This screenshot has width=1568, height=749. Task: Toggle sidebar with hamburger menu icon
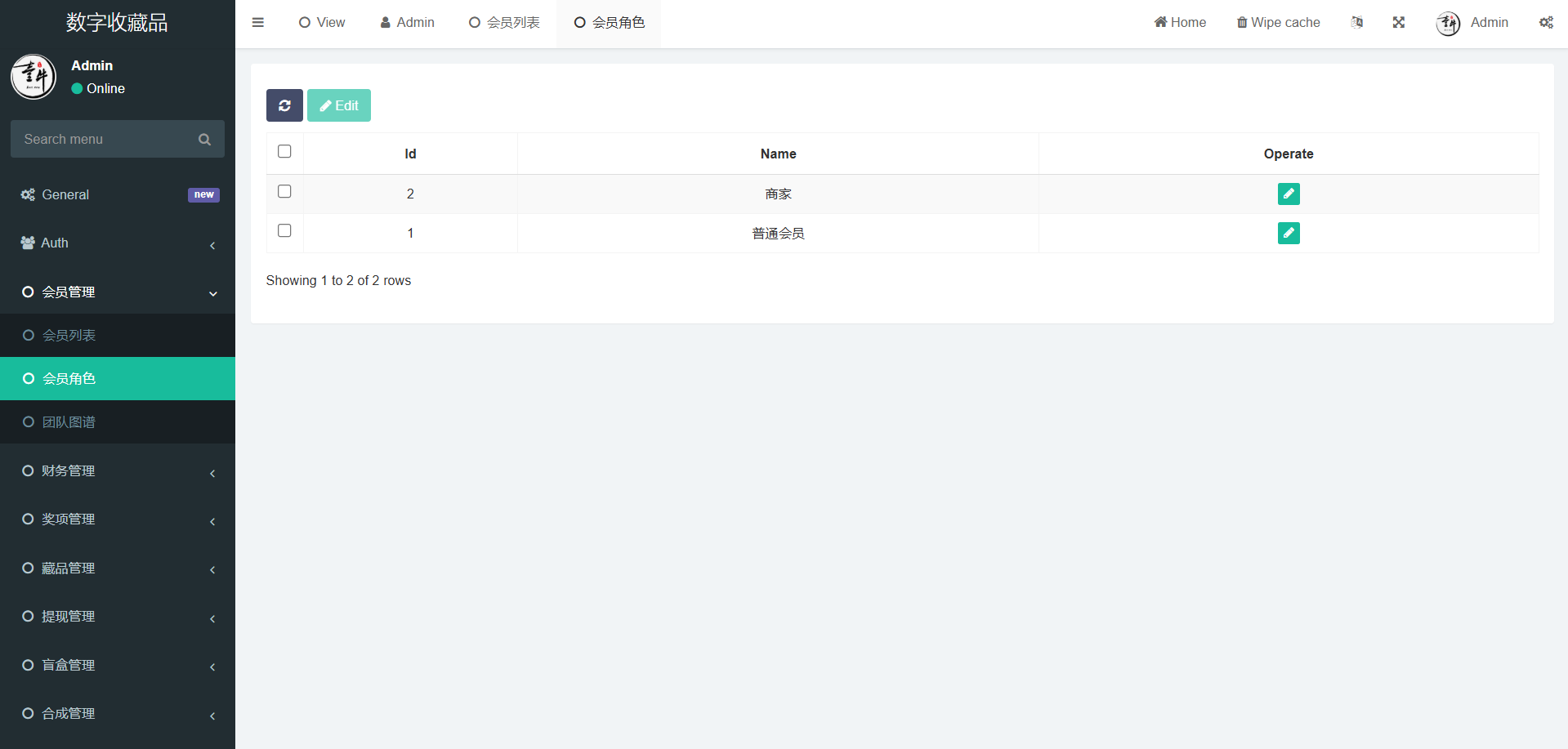258,23
